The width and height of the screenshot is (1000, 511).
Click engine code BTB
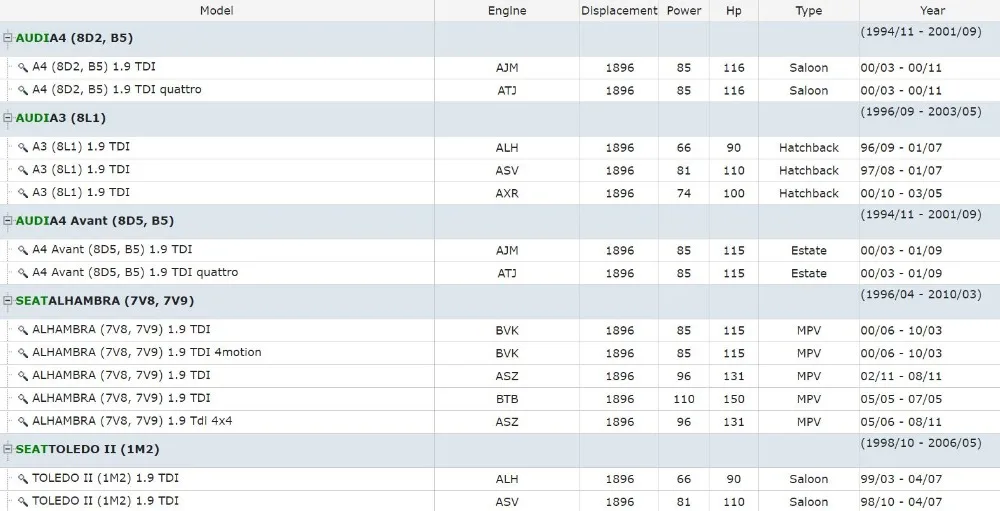(x=507, y=399)
